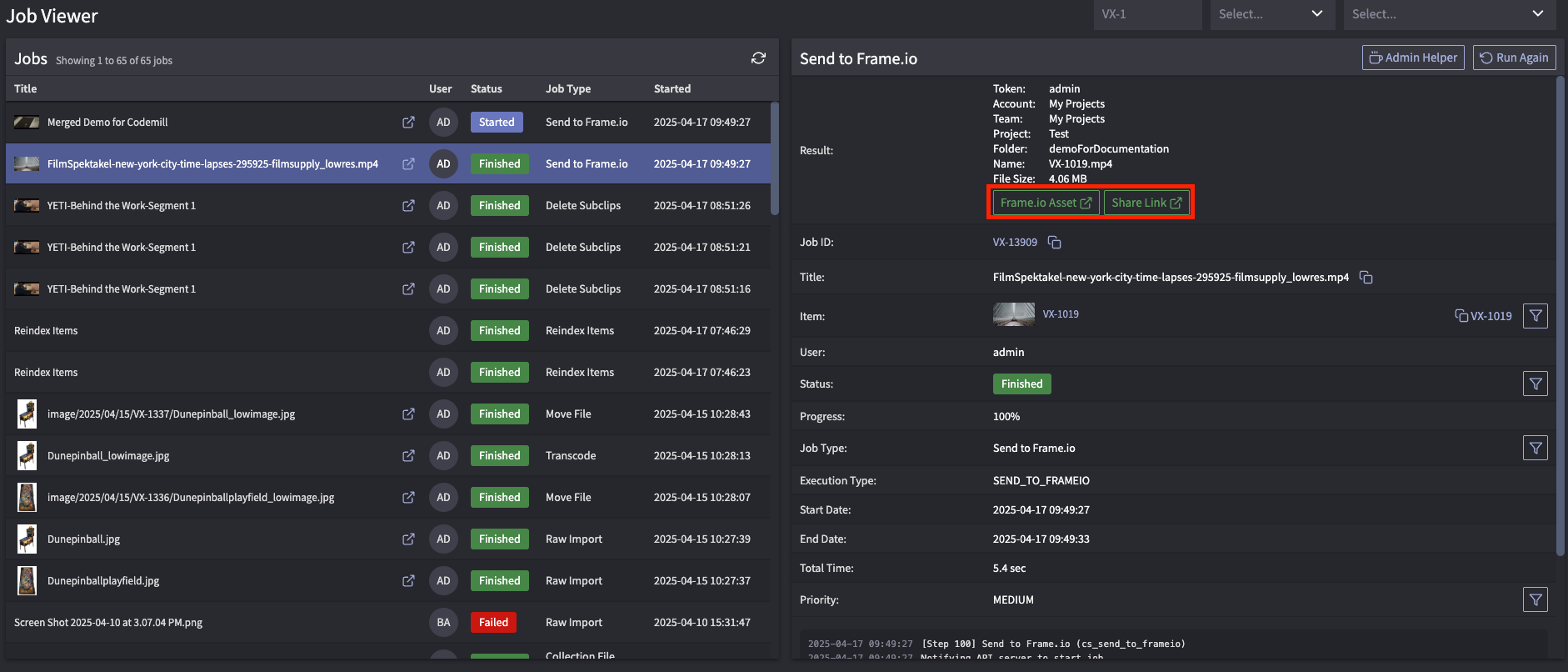1568x672 pixels.
Task: Sort jobs by Job Type column
Action: [x=568, y=89]
